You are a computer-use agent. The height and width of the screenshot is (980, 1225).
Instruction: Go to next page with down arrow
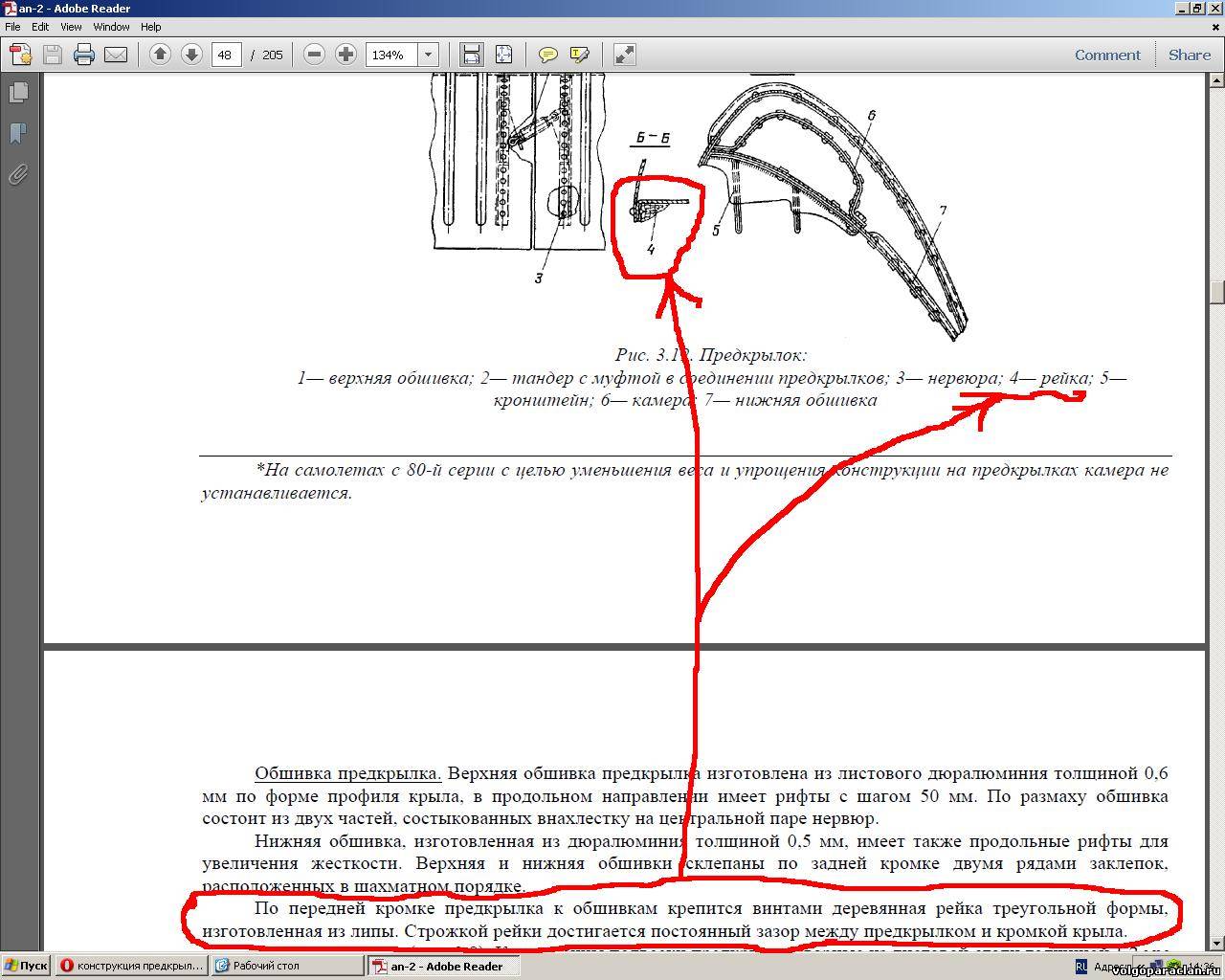pyautogui.click(x=191, y=55)
